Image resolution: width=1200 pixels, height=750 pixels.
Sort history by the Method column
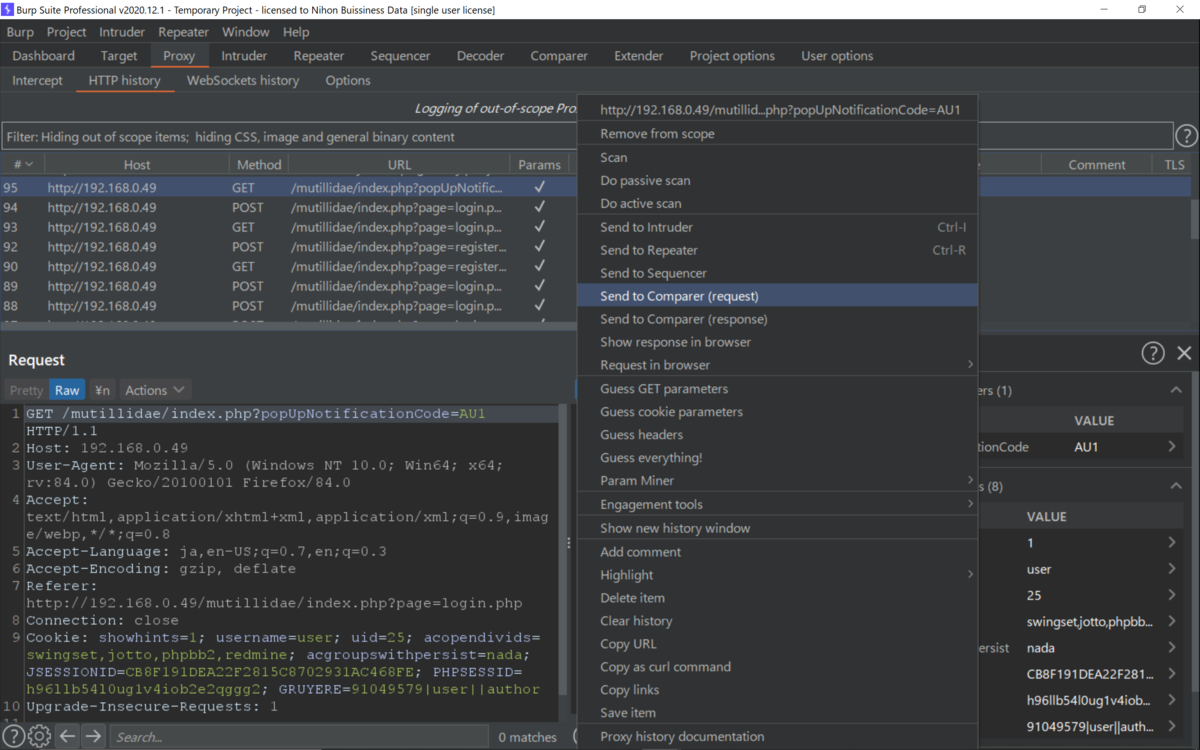coord(259,165)
